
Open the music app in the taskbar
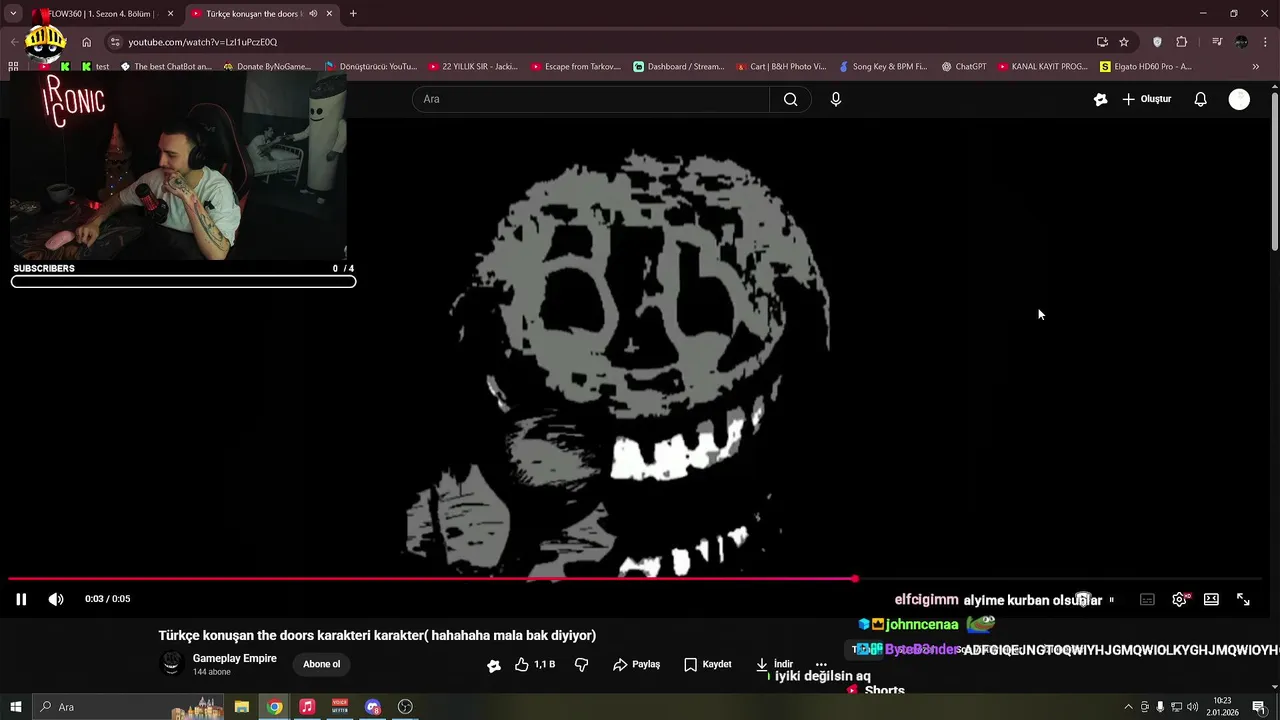click(307, 707)
